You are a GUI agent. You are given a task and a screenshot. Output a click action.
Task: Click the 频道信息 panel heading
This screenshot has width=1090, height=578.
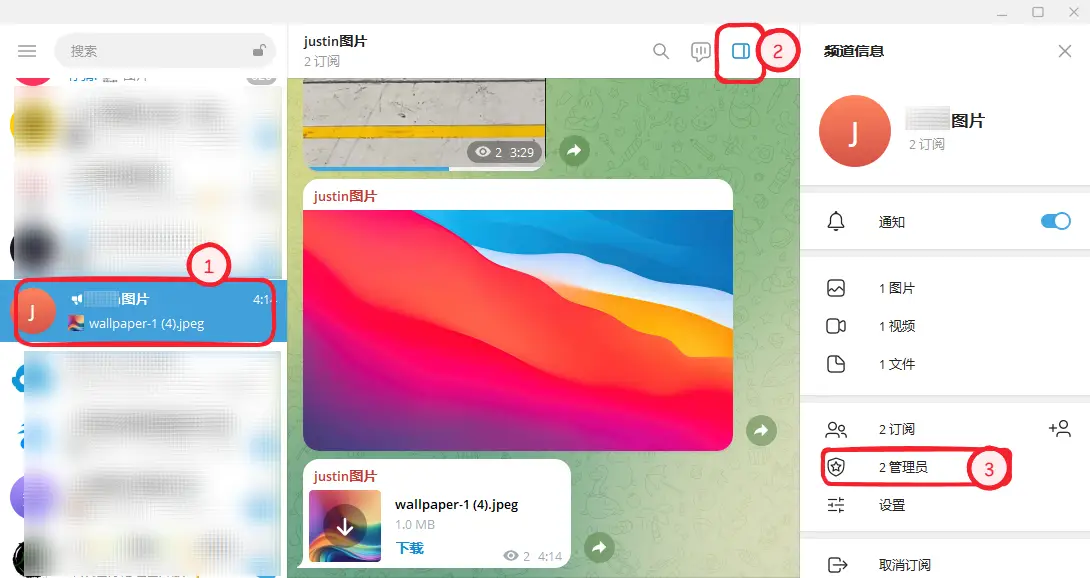tap(854, 51)
